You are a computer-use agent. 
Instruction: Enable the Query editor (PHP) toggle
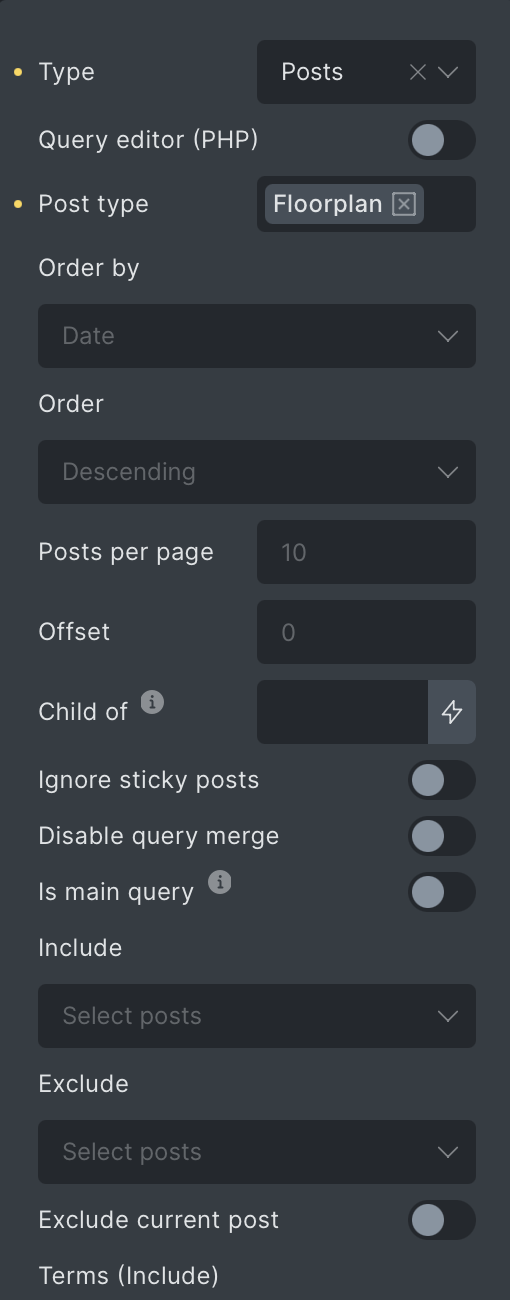[442, 140]
